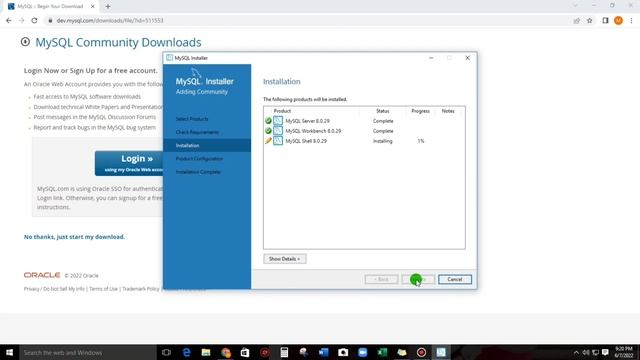Click the Login button on the webpage

pos(129,163)
